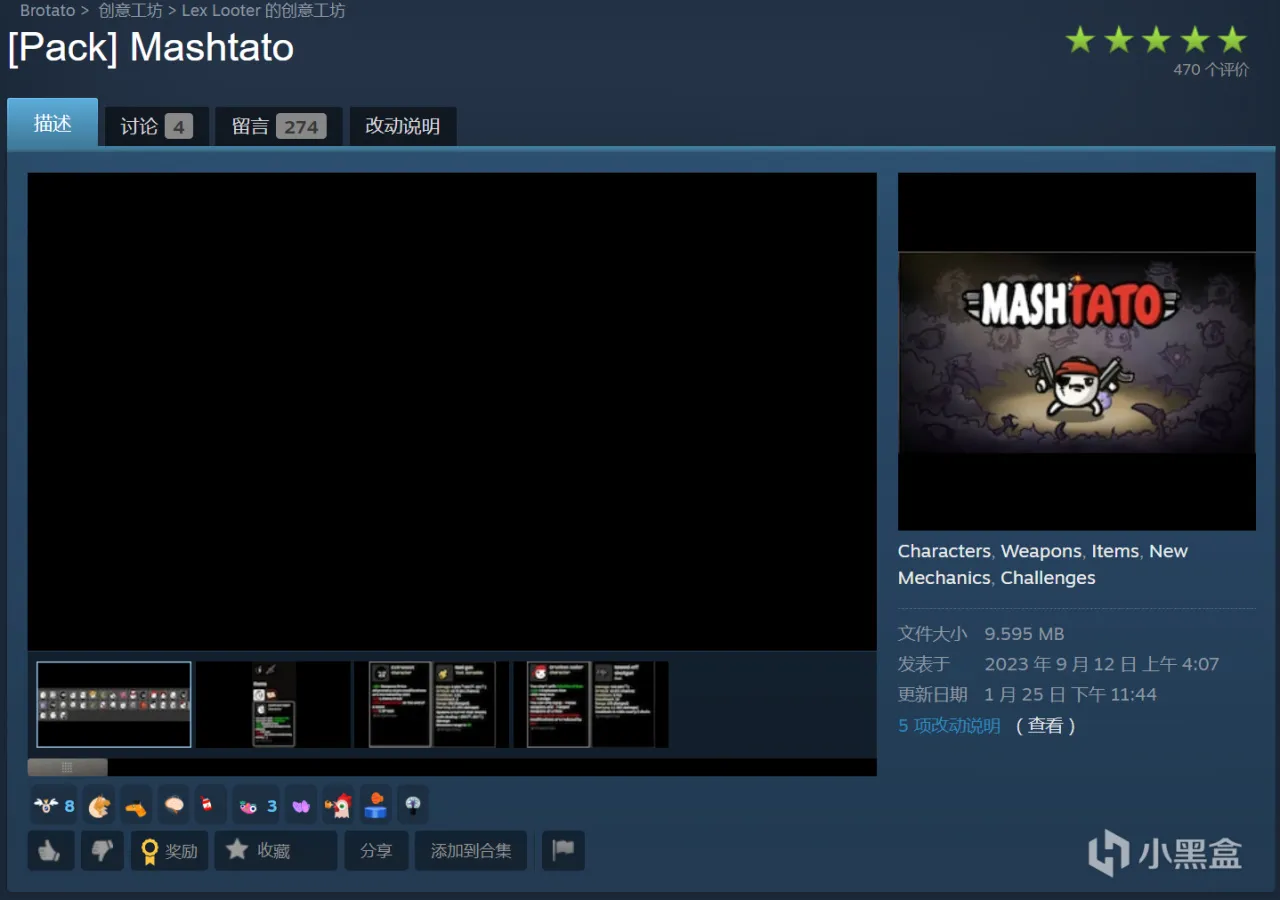This screenshot has height=900, width=1280.
Task: Click the 创意工坊 breadcrumb link
Action: pos(130,10)
